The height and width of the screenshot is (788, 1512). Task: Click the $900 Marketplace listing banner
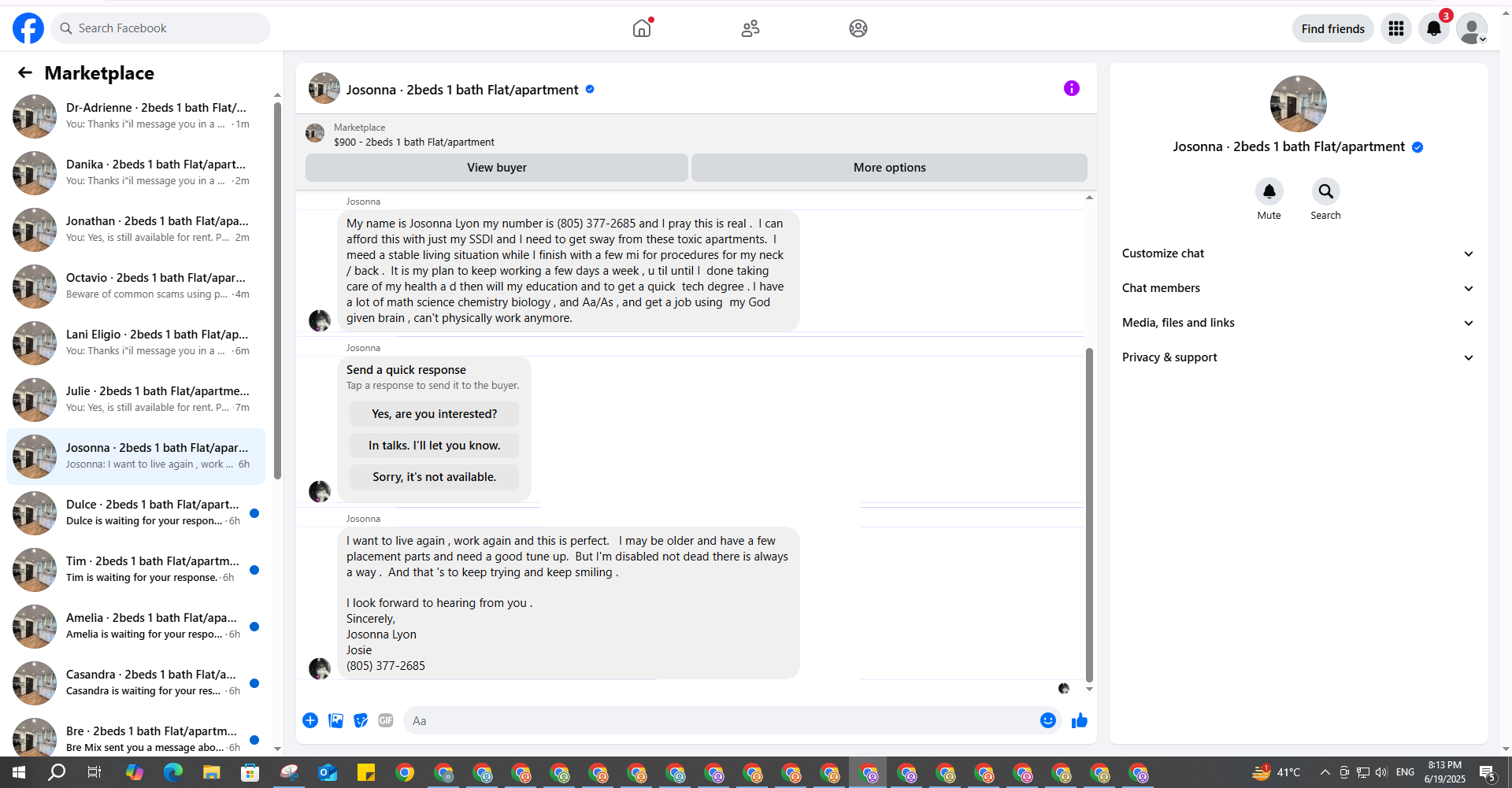tap(696, 135)
